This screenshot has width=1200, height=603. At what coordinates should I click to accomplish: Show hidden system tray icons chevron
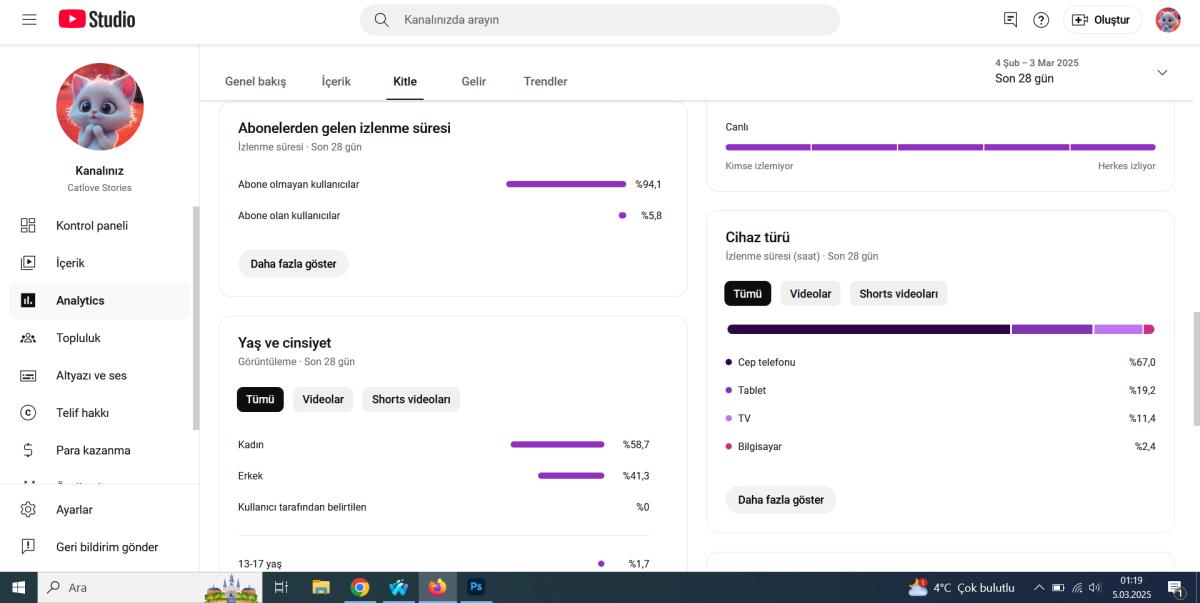pos(1038,588)
